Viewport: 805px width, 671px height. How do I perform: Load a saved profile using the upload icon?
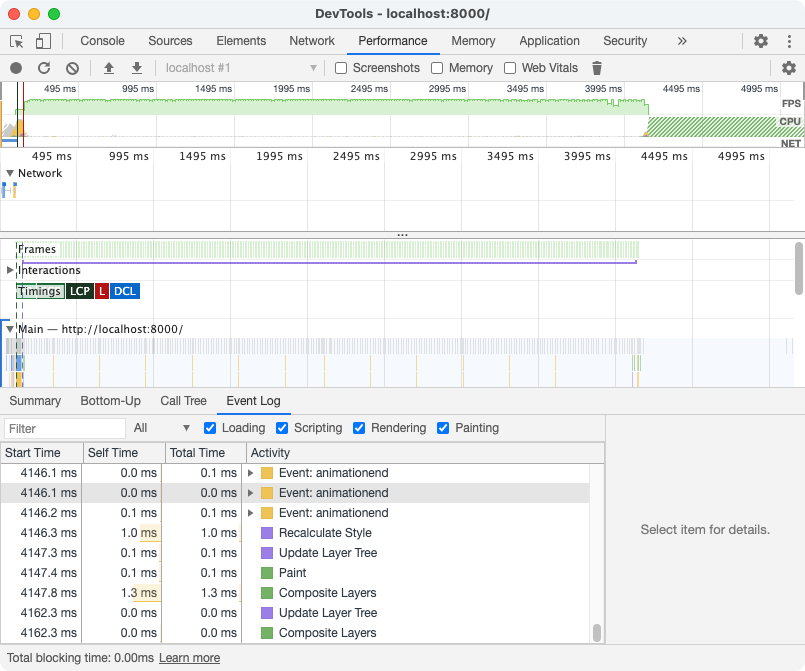click(x=110, y=68)
